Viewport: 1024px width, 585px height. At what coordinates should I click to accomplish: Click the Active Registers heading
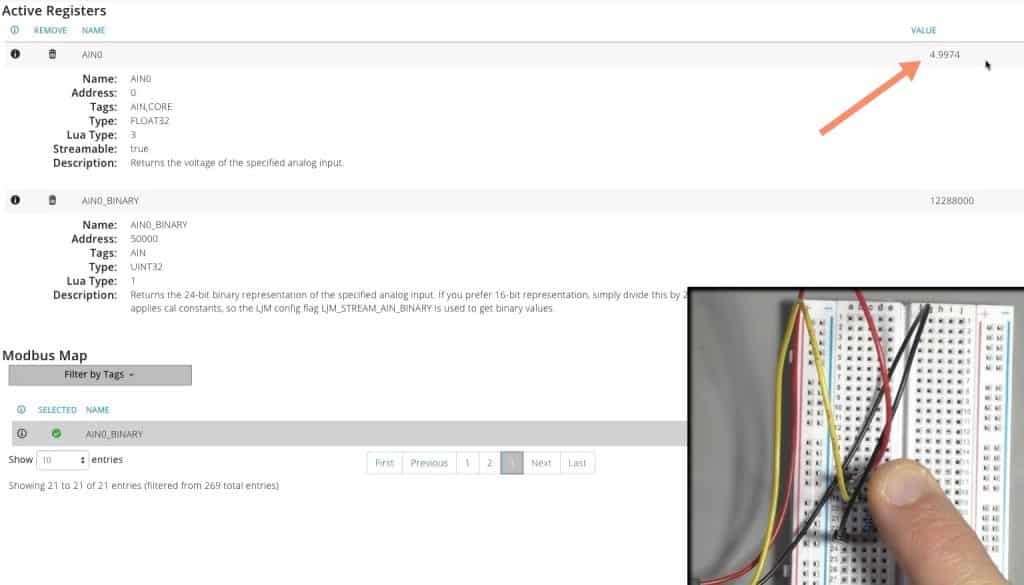coord(54,10)
